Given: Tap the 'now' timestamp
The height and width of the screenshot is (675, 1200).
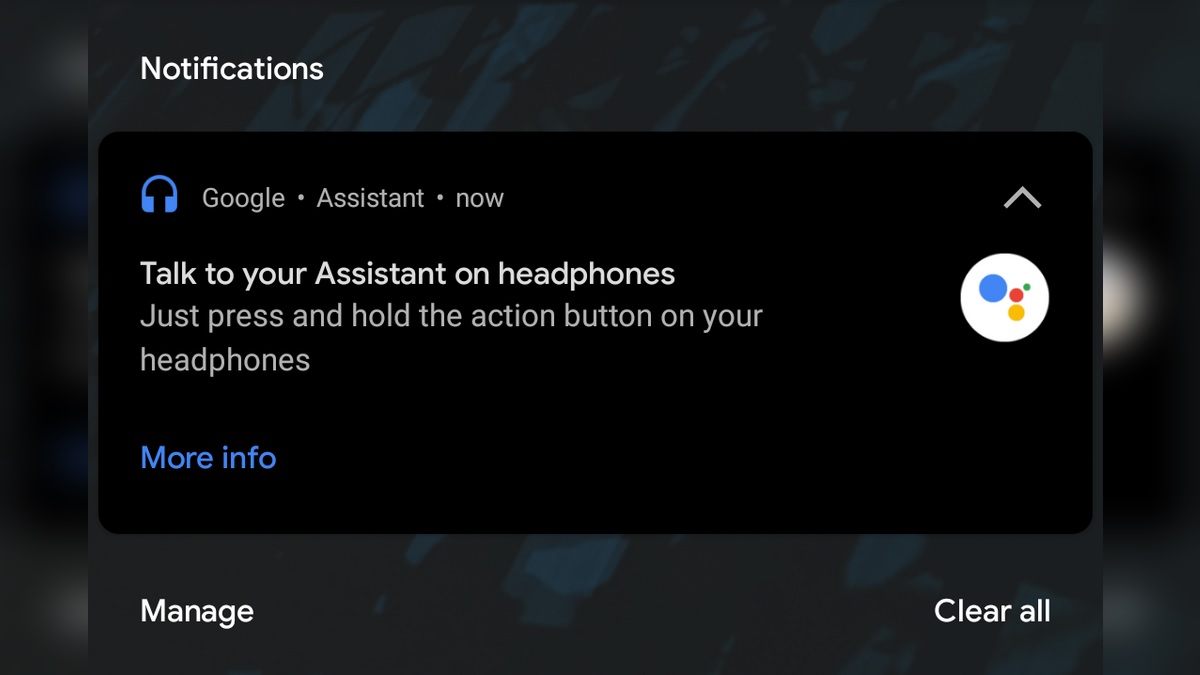Looking at the screenshot, I should pyautogui.click(x=479, y=199).
